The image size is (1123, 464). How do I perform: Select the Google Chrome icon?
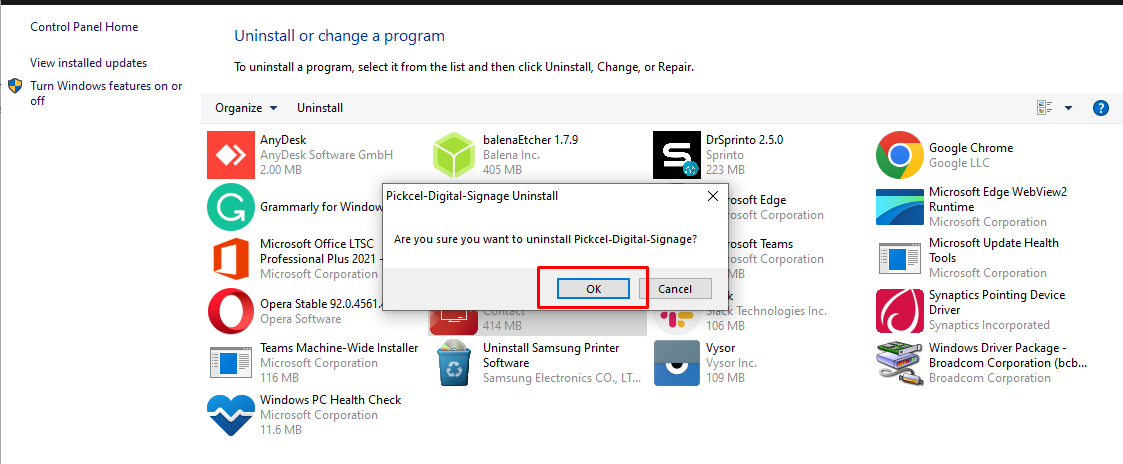pyautogui.click(x=900, y=155)
